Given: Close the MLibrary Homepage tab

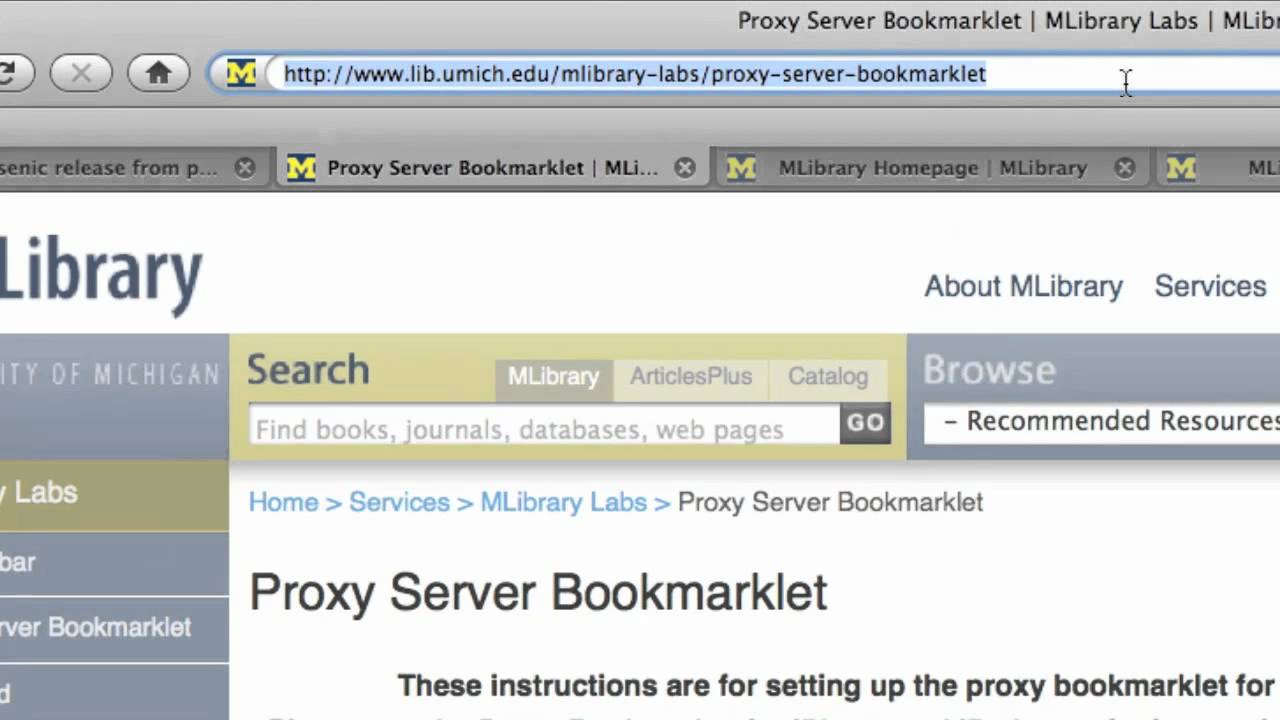Looking at the screenshot, I should (1125, 168).
